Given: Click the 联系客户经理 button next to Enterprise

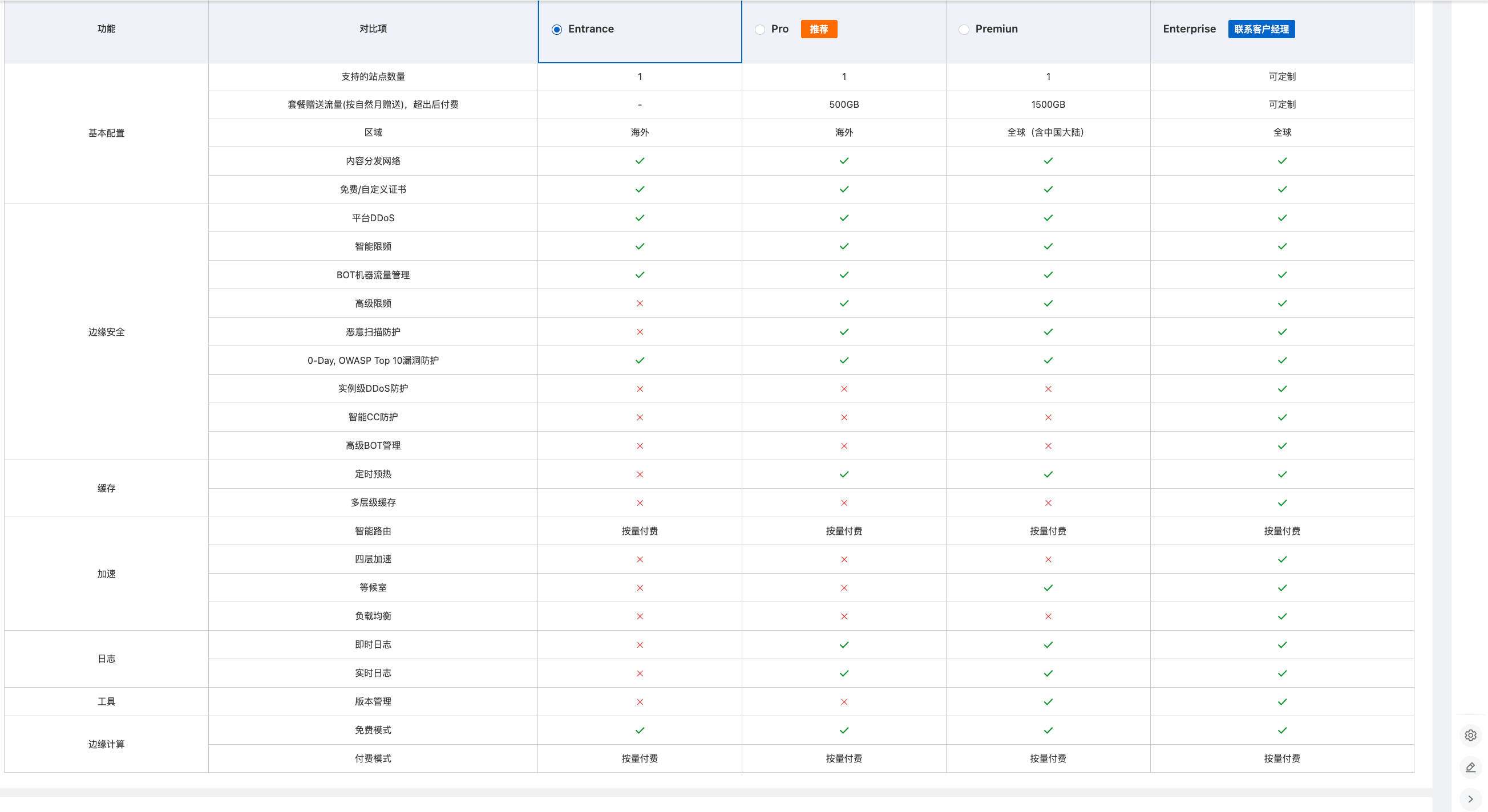Looking at the screenshot, I should click(1261, 30).
